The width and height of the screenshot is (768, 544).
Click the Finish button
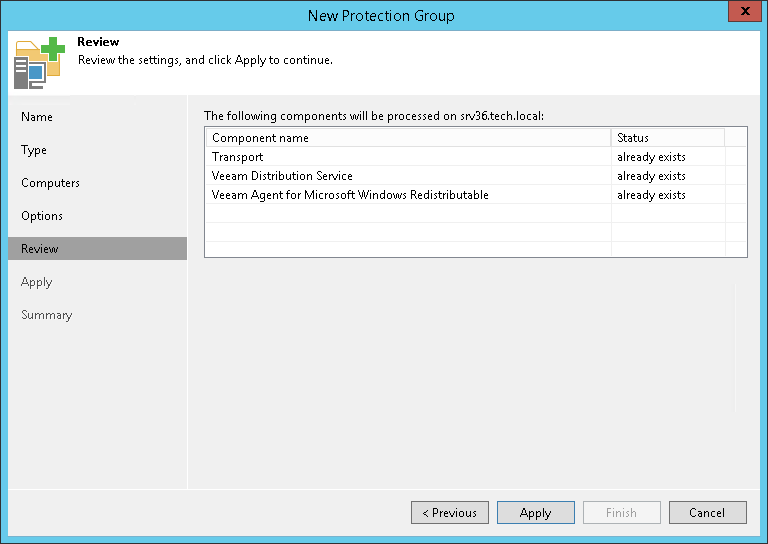(x=621, y=512)
